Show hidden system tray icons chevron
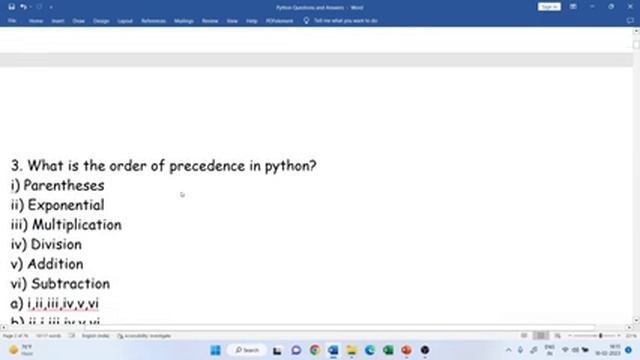This screenshot has height=360, width=640. tap(509, 350)
